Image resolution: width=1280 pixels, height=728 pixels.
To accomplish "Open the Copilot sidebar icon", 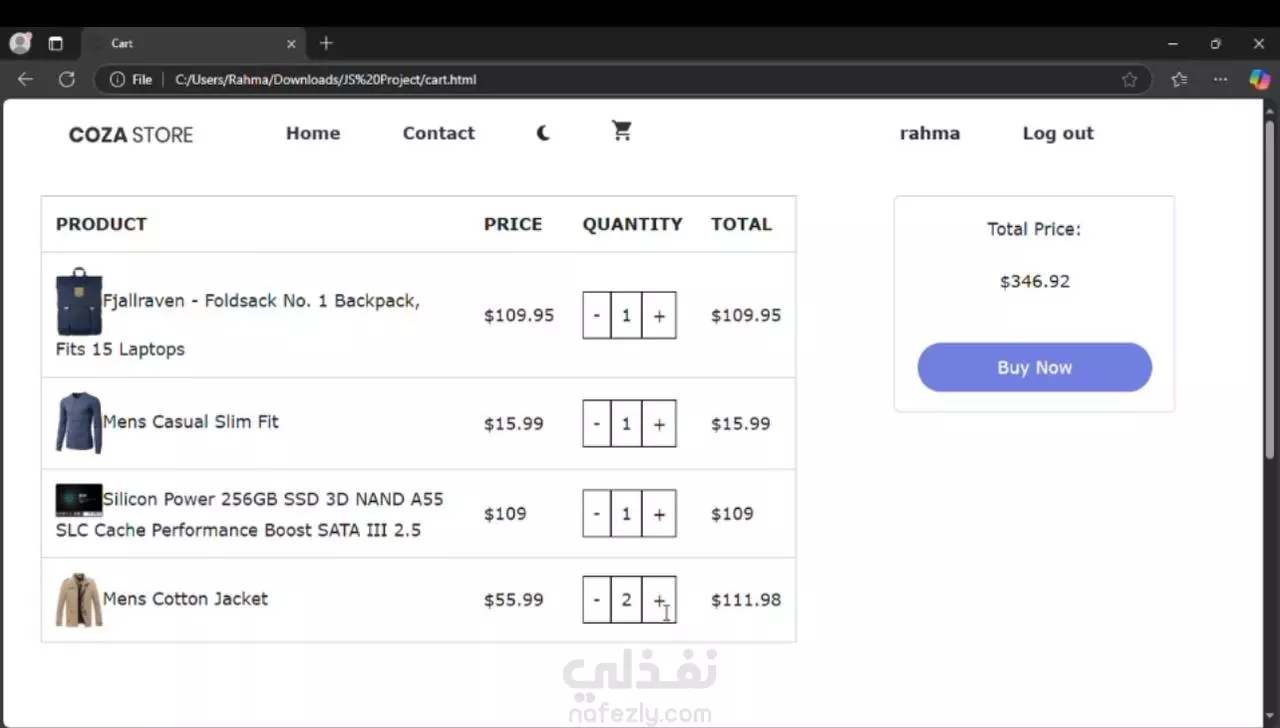I will (1260, 79).
